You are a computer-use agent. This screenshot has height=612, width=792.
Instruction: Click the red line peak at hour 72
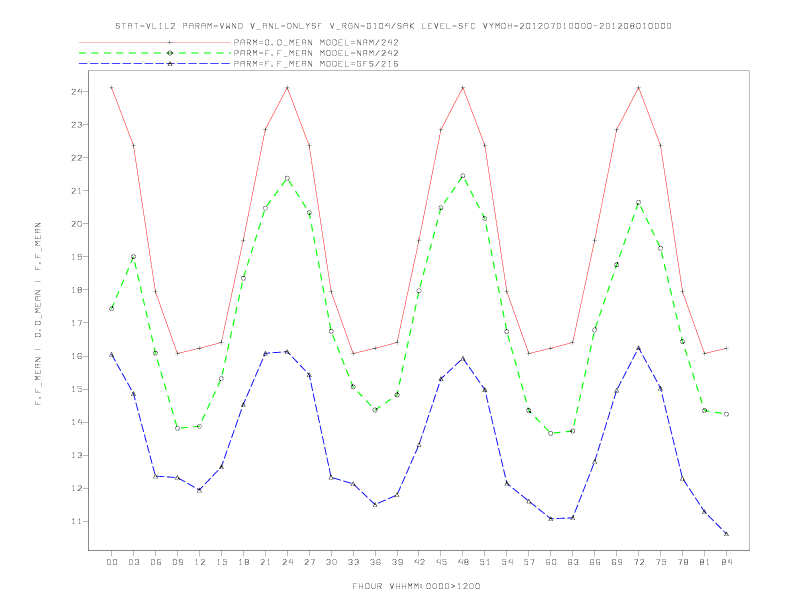coord(638,88)
